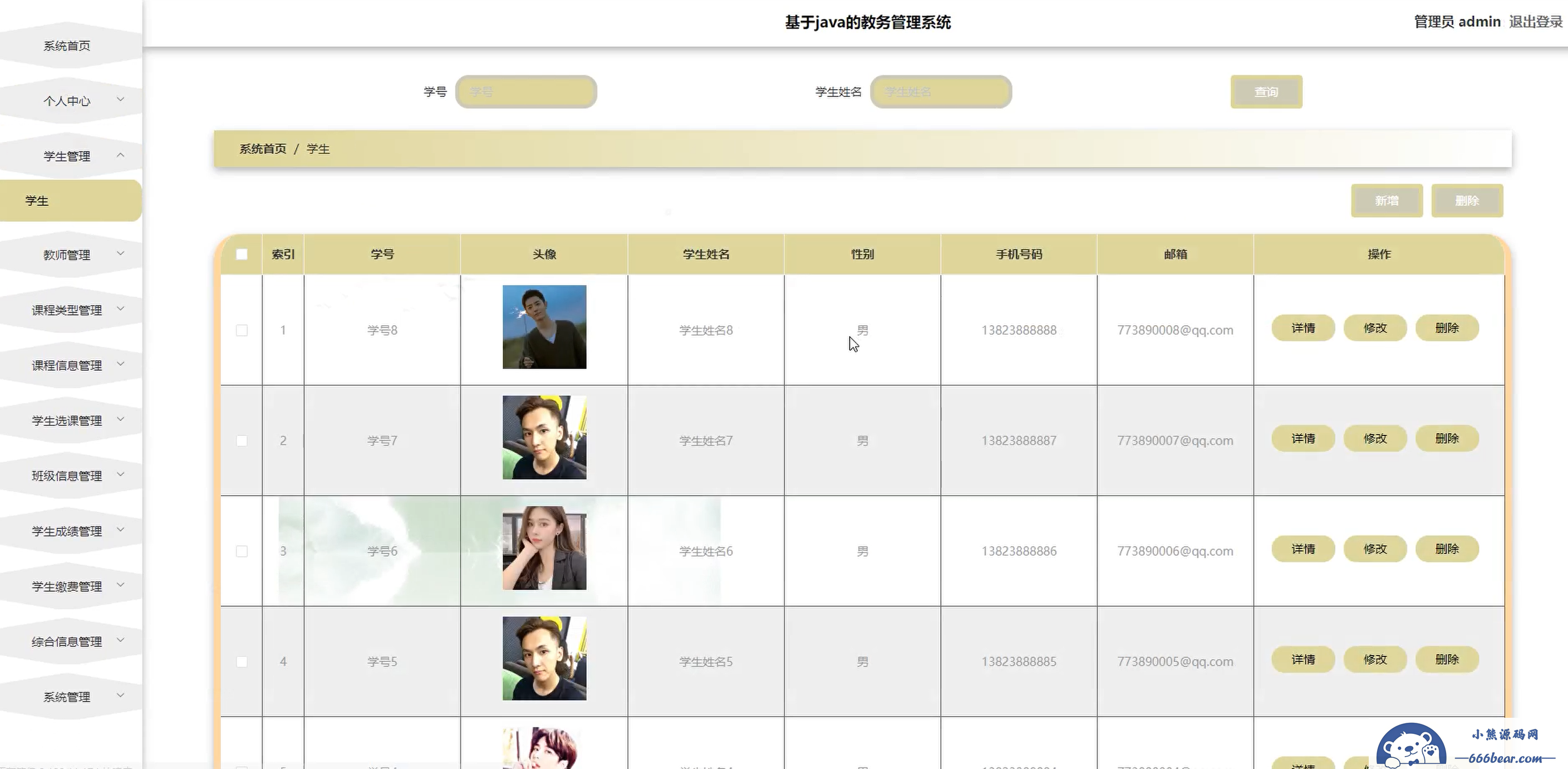Open 详情 for 学生姓名6
The height and width of the screenshot is (769, 1568).
click(1303, 549)
